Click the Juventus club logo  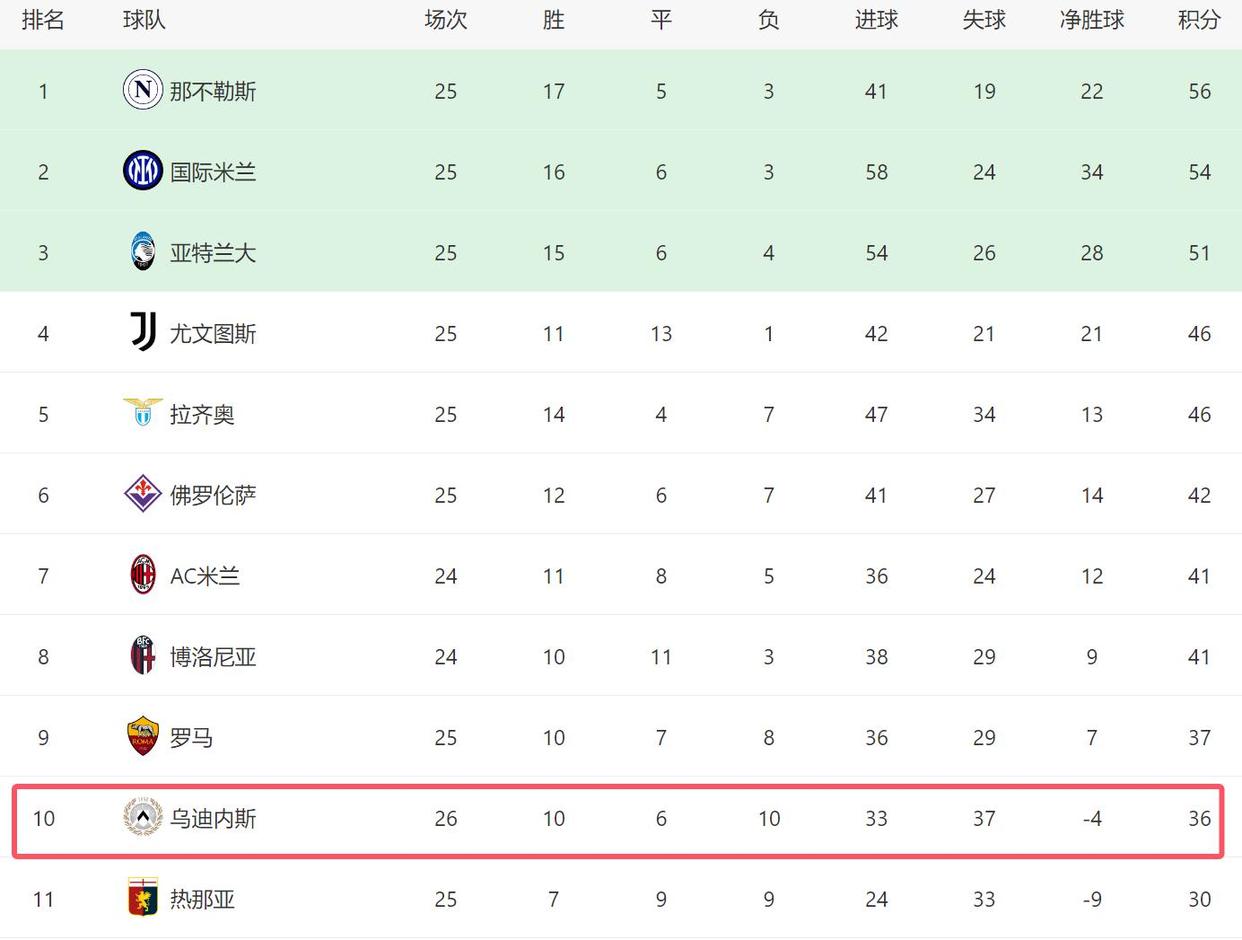pos(143,333)
